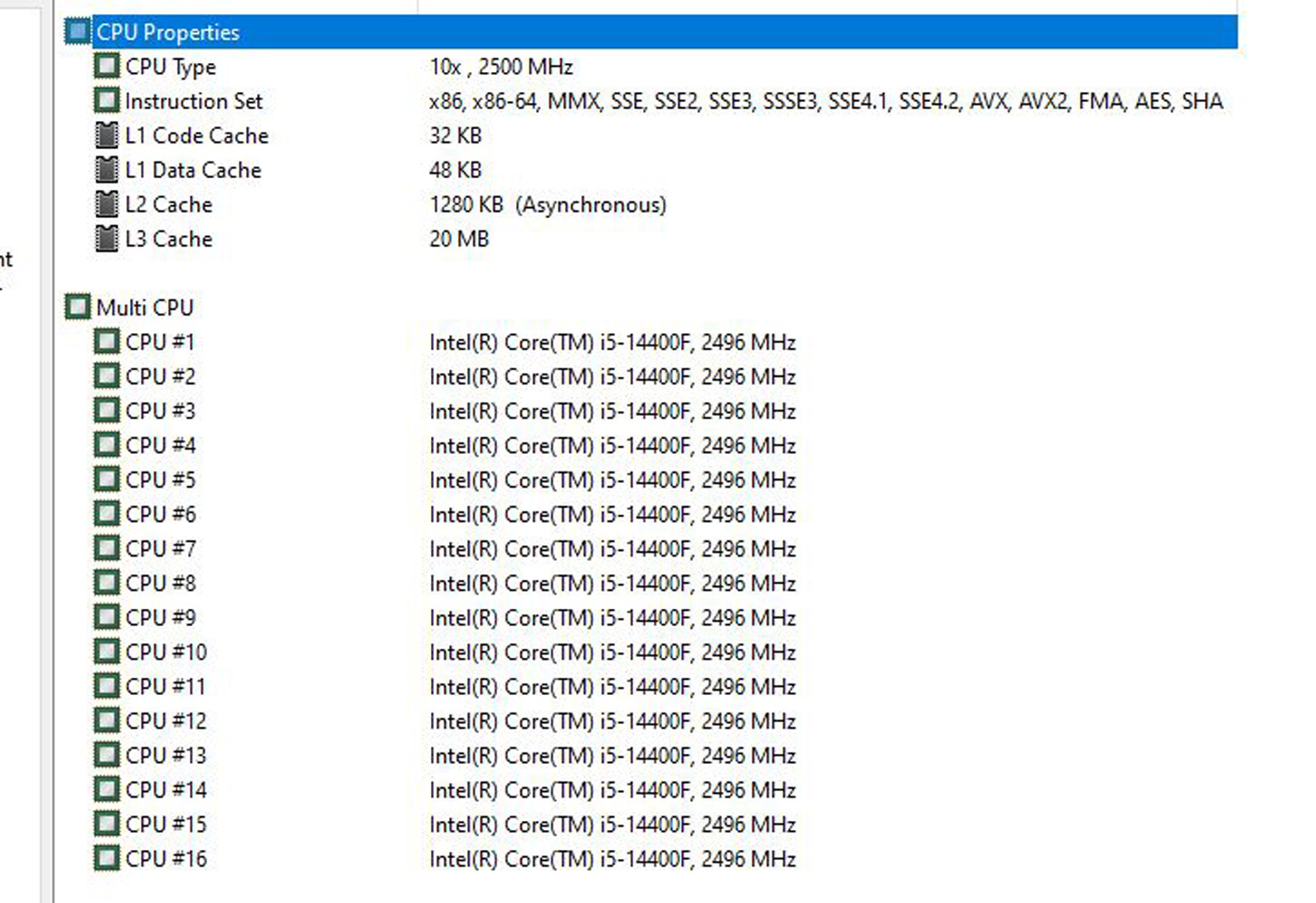Click the i5-14400F value for CPU #1
Image resolution: width=1316 pixels, height=903 pixels.
pos(612,343)
